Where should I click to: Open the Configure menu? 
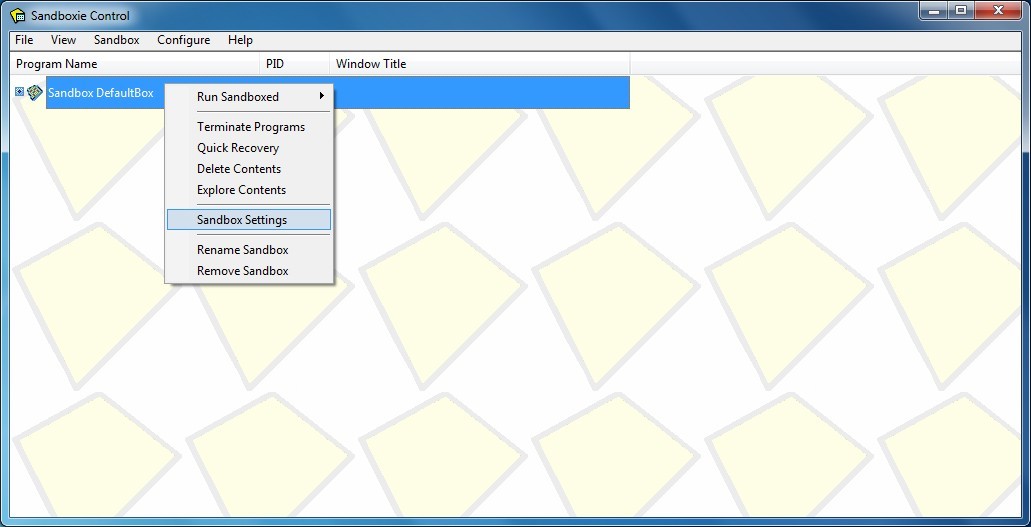pyautogui.click(x=183, y=40)
